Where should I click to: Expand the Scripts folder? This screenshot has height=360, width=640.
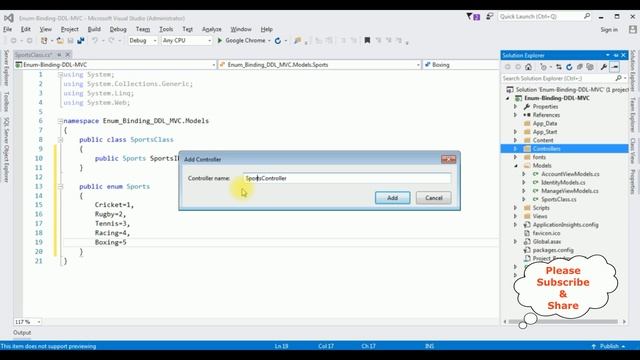coord(516,208)
